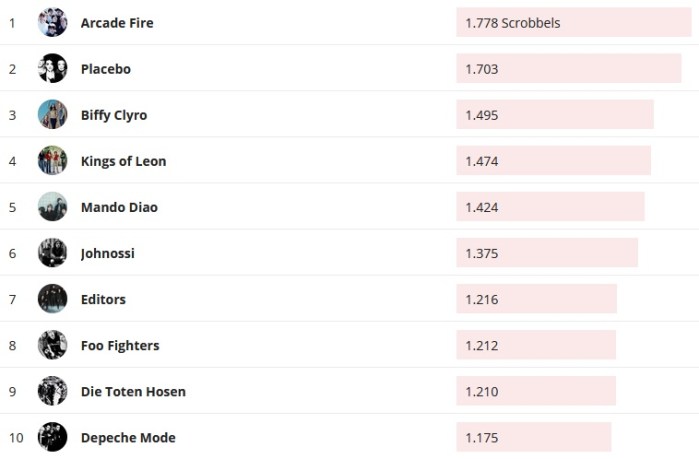Click Mando Diao's artist picture
The height and width of the screenshot is (459, 699).
tap(52, 206)
